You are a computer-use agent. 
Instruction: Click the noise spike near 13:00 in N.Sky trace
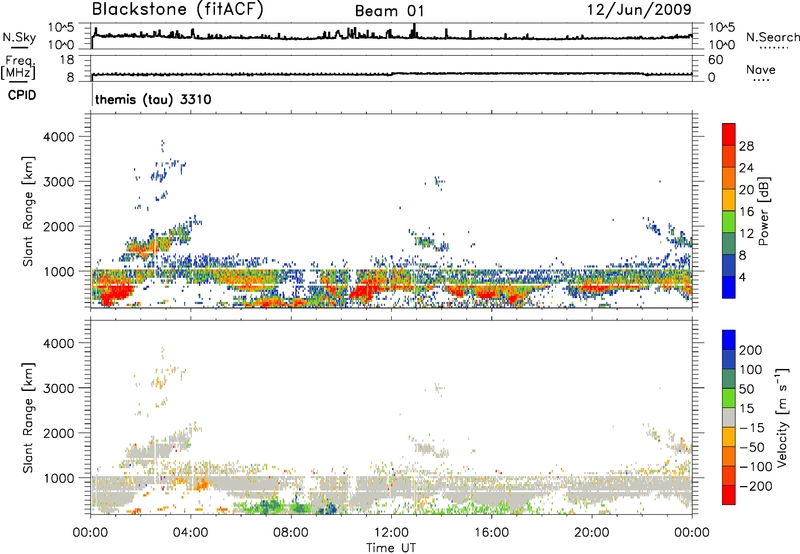click(414, 30)
